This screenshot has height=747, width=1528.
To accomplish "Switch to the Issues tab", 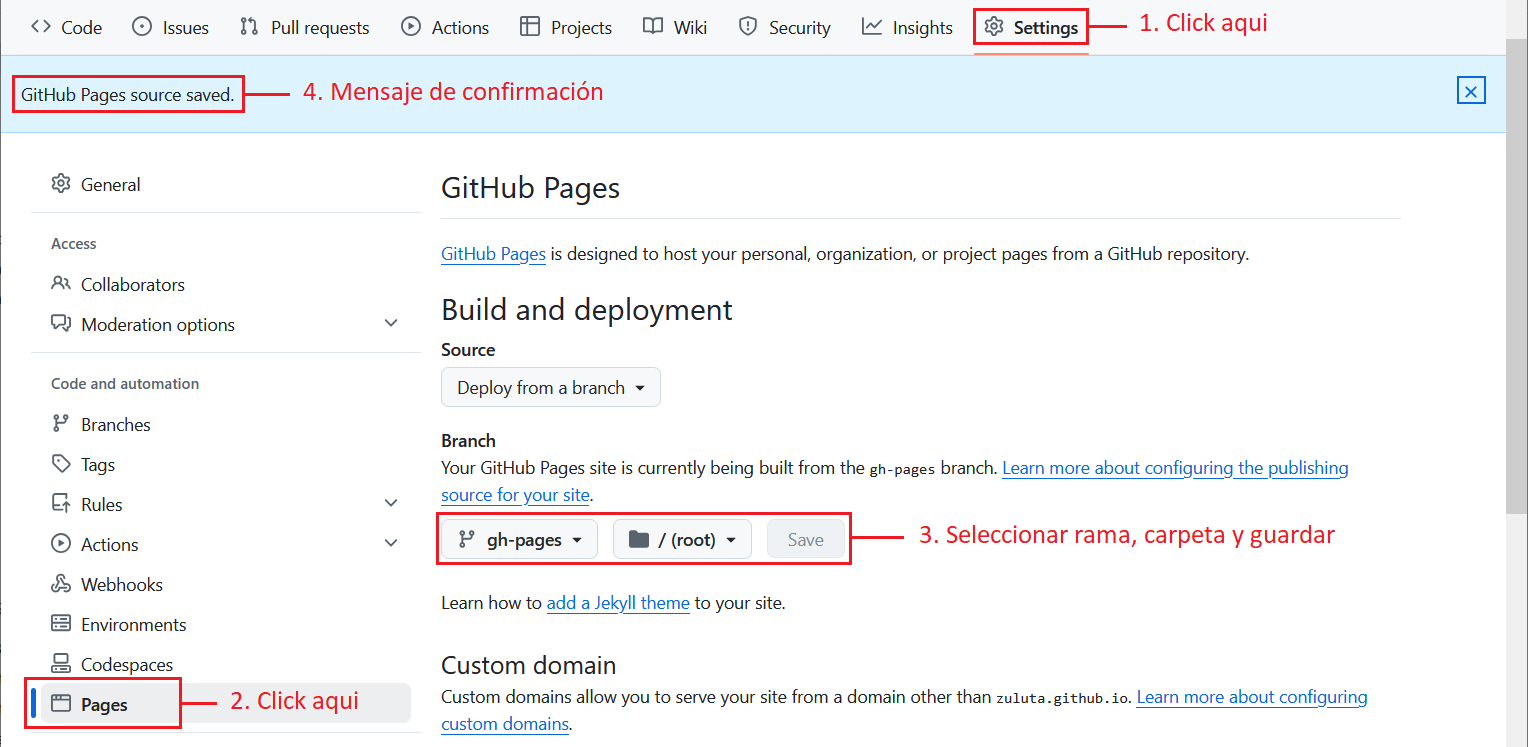I will click(x=171, y=27).
